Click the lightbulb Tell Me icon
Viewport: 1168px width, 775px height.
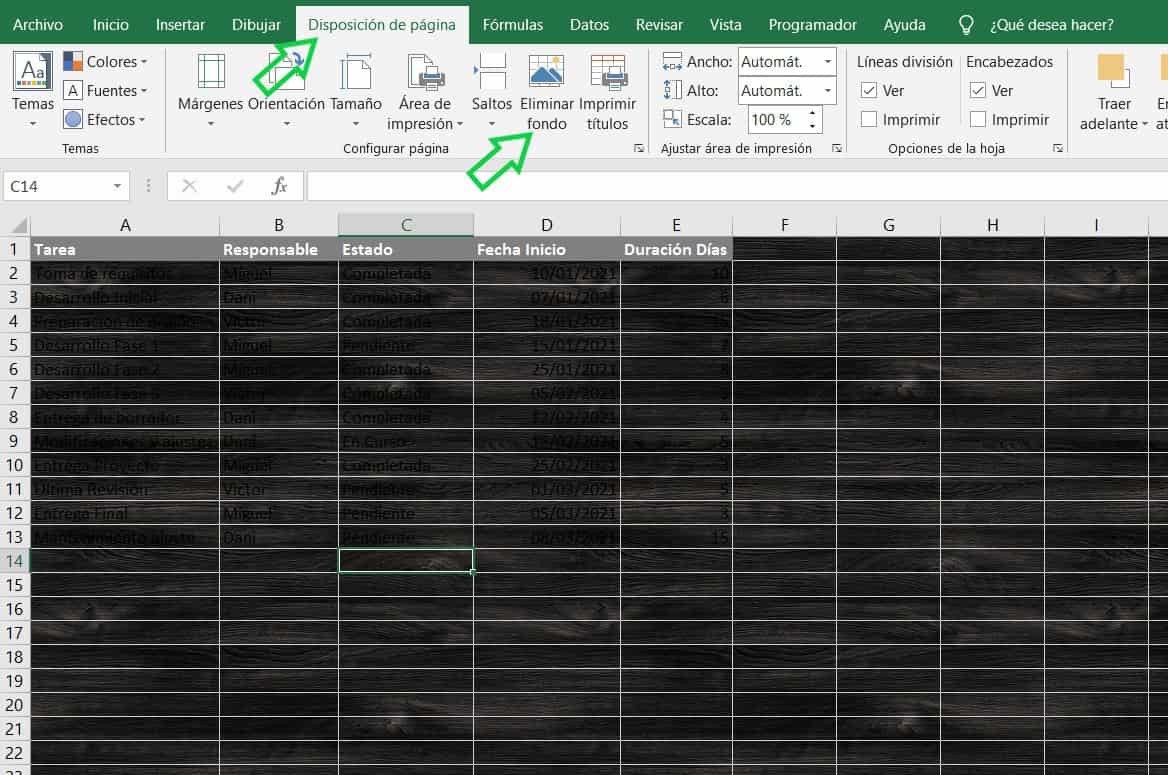click(x=966, y=25)
